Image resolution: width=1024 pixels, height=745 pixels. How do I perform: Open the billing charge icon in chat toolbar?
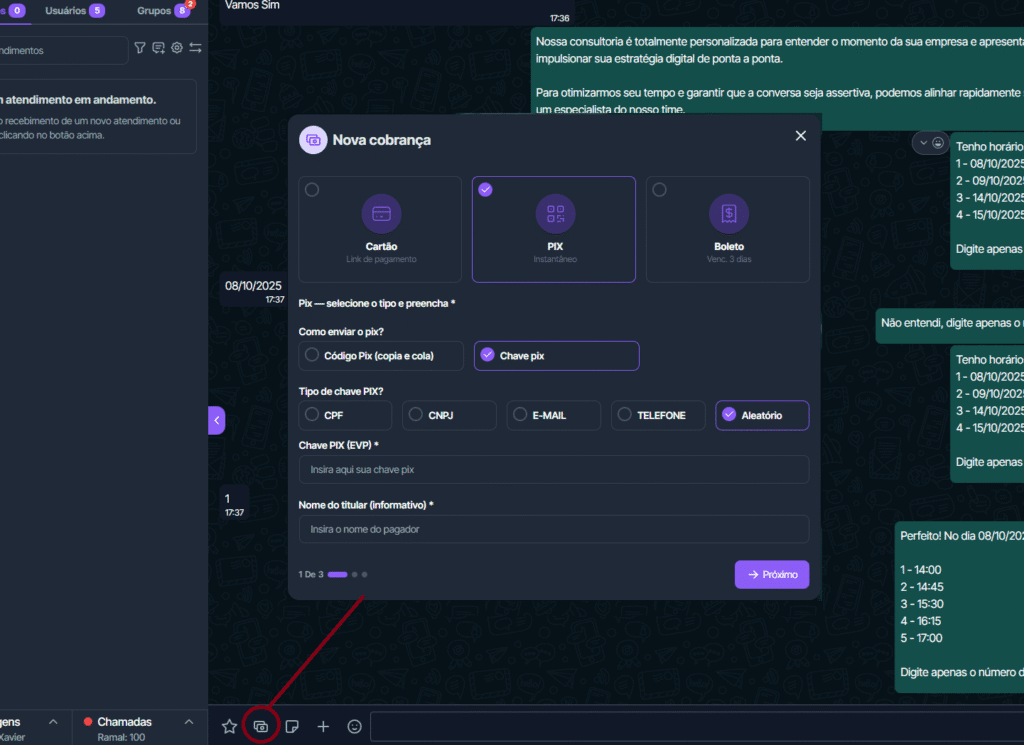click(x=260, y=727)
